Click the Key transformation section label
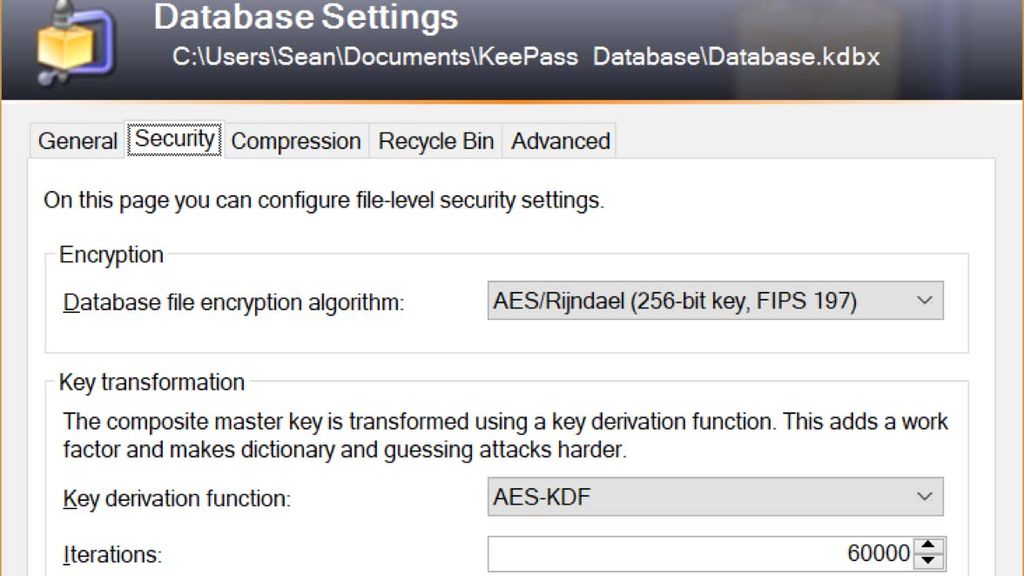Screen dimensions: 1024x576 click(152, 383)
